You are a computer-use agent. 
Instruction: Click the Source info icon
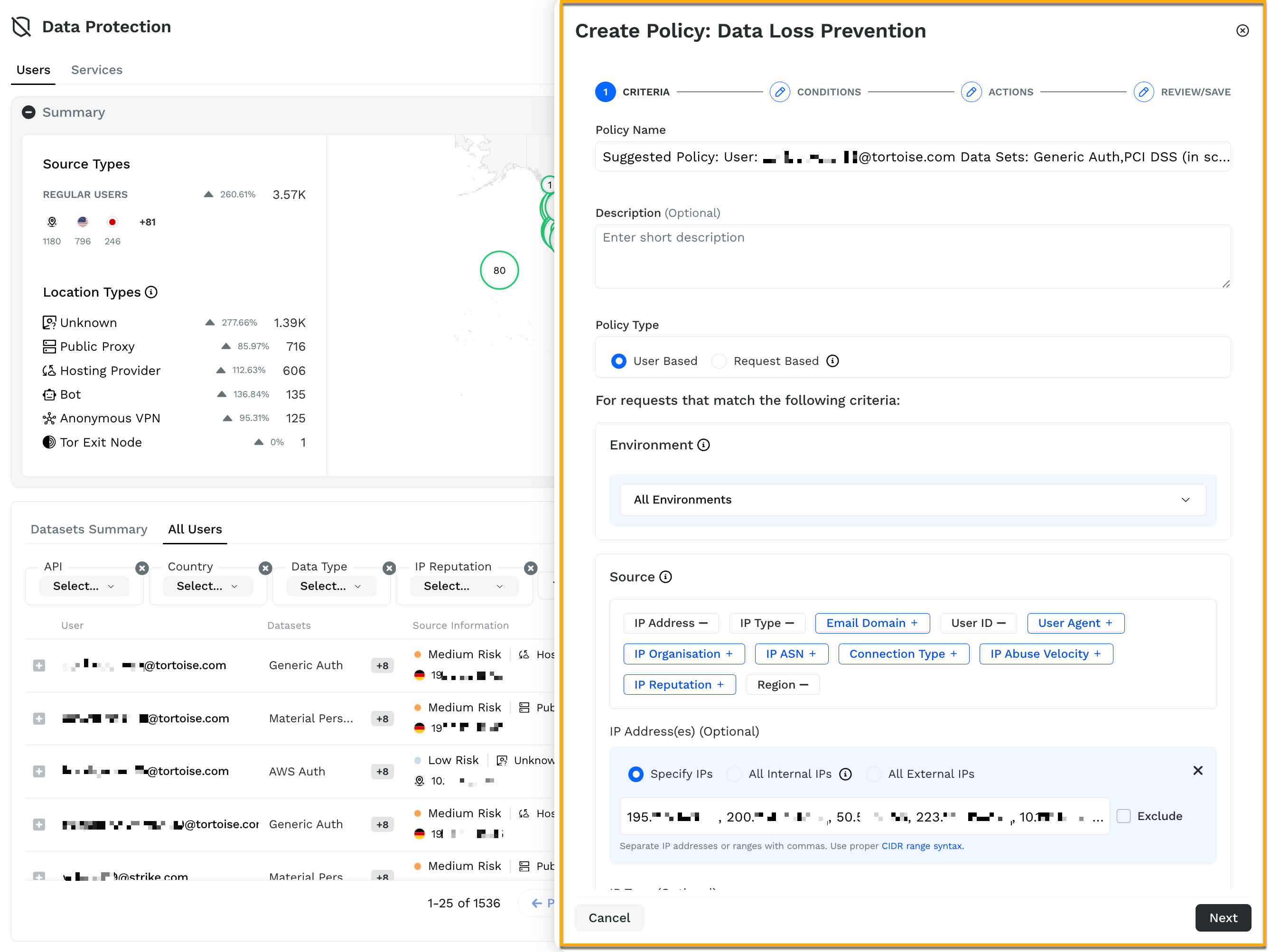point(665,577)
